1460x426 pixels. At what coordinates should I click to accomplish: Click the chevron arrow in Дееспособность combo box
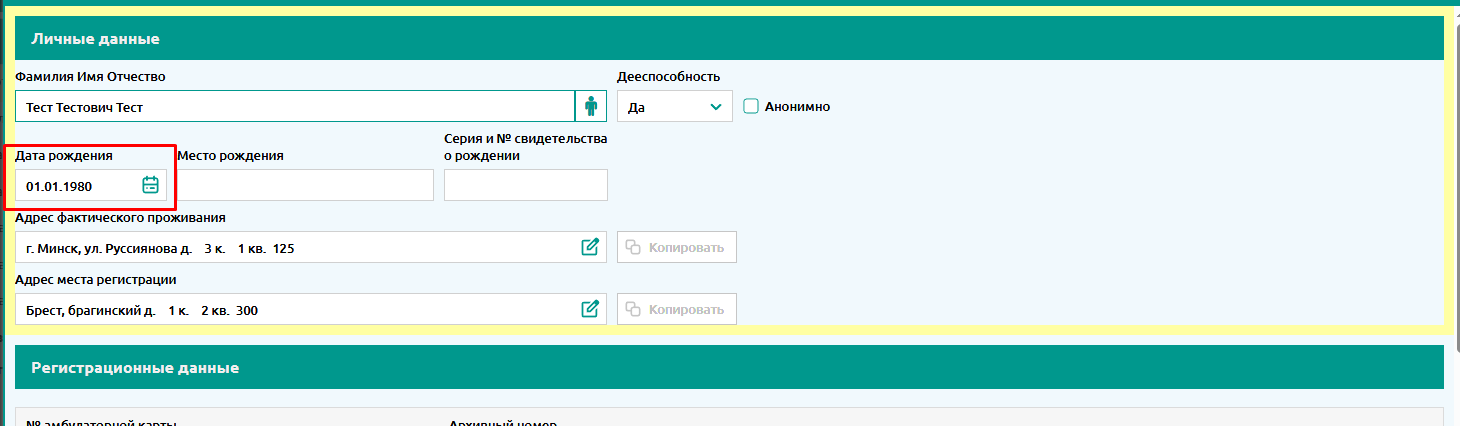[715, 107]
